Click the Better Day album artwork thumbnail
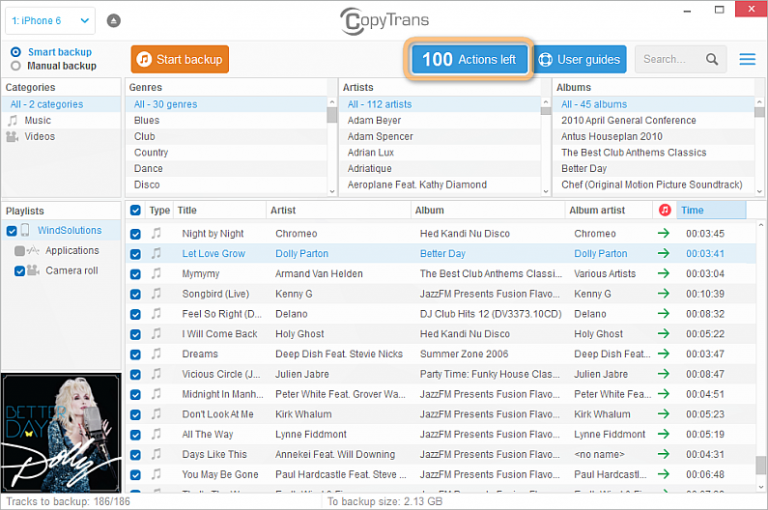The width and height of the screenshot is (768, 510). click(x=61, y=432)
